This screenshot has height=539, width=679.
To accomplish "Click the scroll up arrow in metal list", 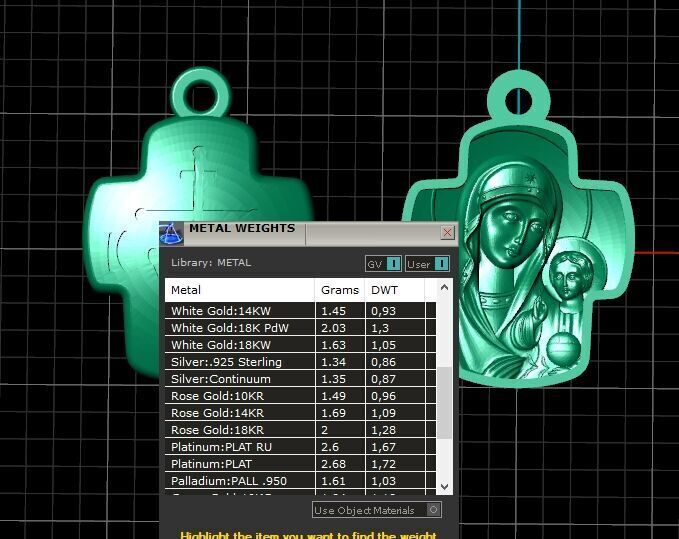I will pyautogui.click(x=444, y=287).
